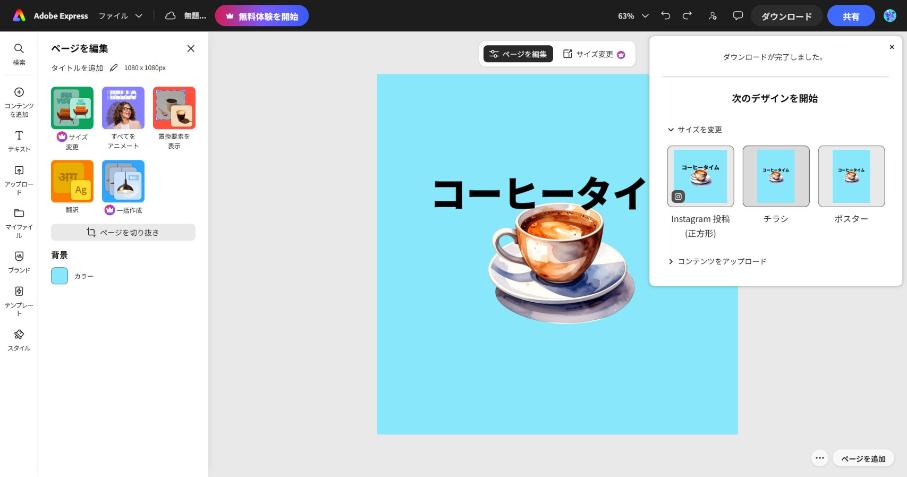Select the コーヒータイム text on canvas
Screen dimensions: 907x477
tap(540, 193)
